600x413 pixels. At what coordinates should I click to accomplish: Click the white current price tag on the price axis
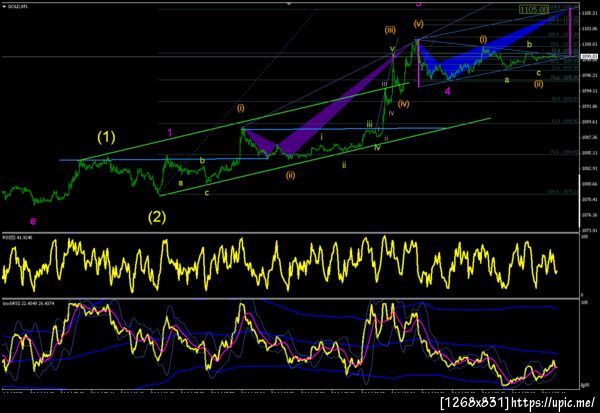[x=590, y=57]
